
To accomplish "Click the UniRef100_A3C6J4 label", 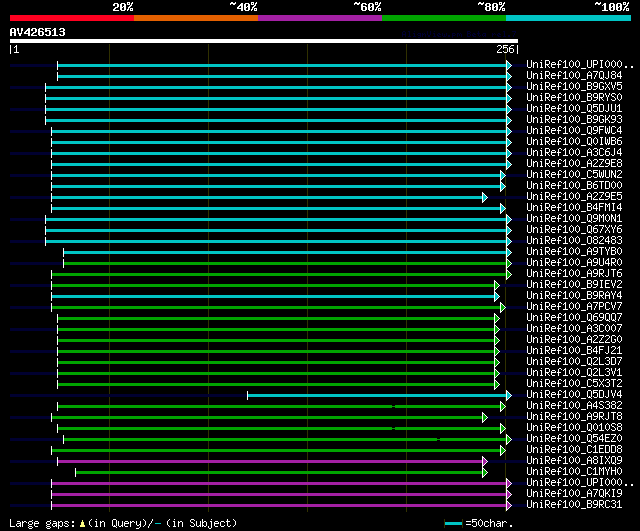I will pos(574,153).
